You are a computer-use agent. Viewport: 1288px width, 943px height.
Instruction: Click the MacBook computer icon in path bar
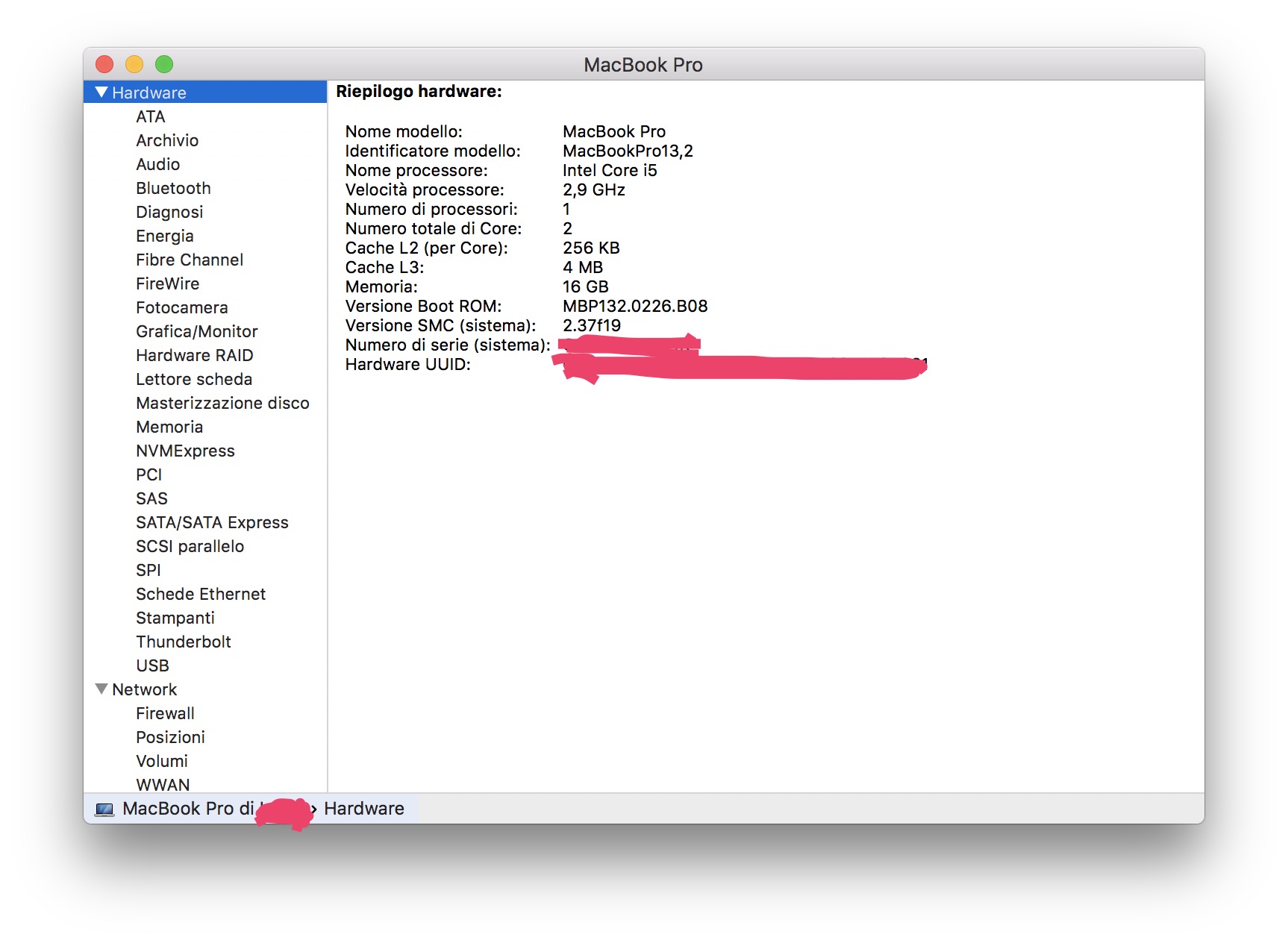tap(104, 809)
